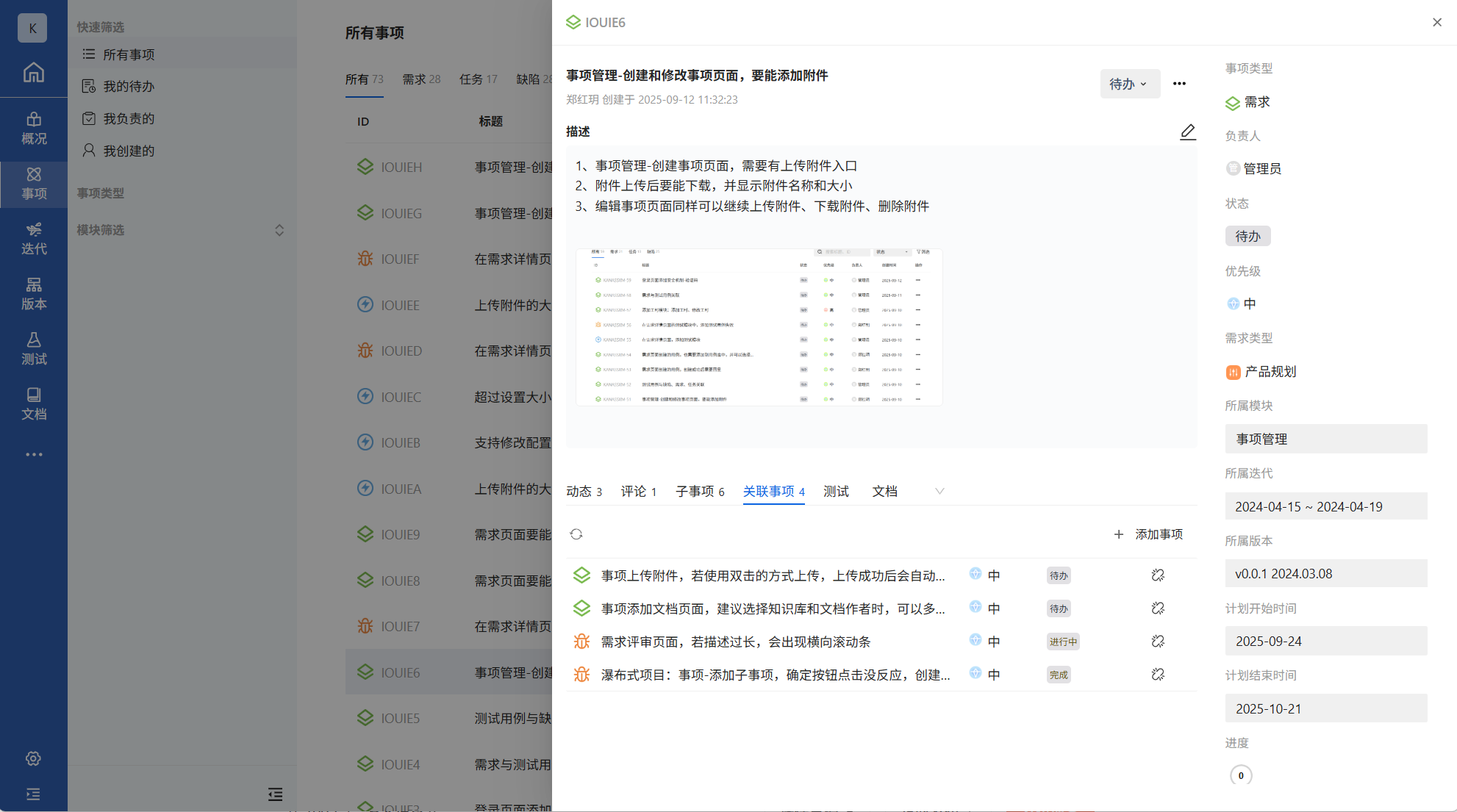Click the progress circle showing 0

pos(1241,775)
